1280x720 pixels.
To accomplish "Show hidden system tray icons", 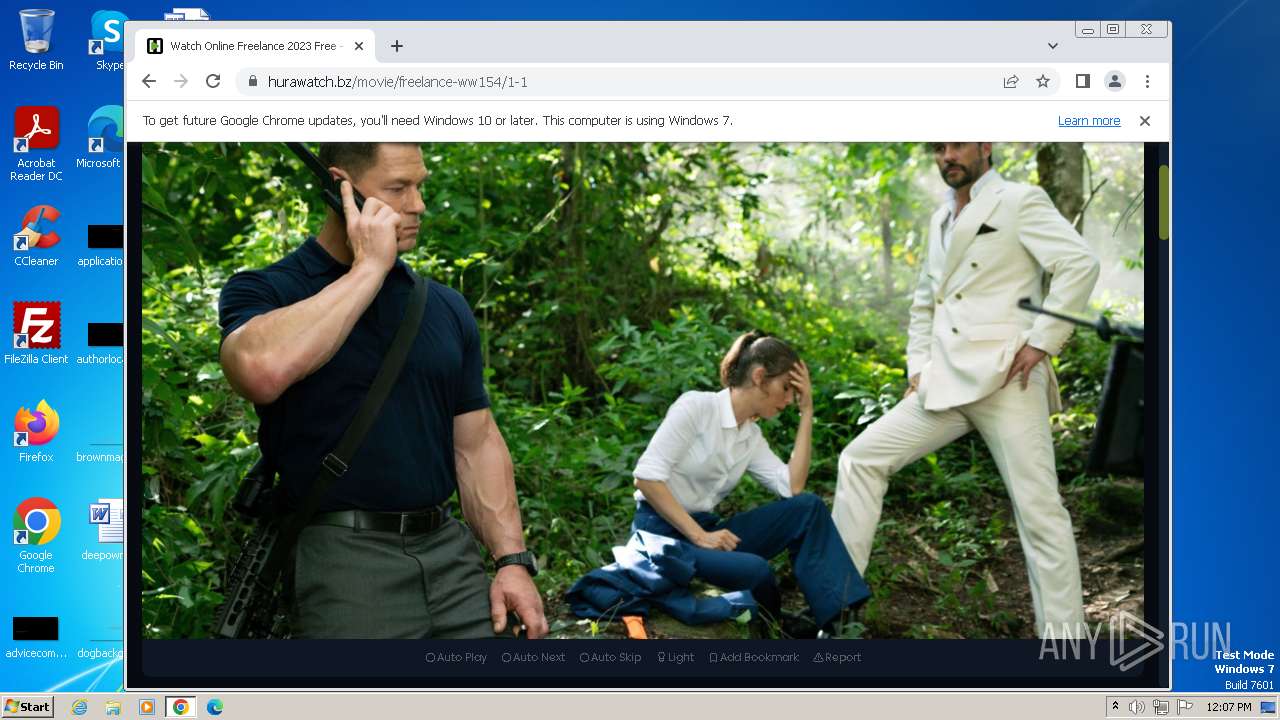I will [1115, 707].
